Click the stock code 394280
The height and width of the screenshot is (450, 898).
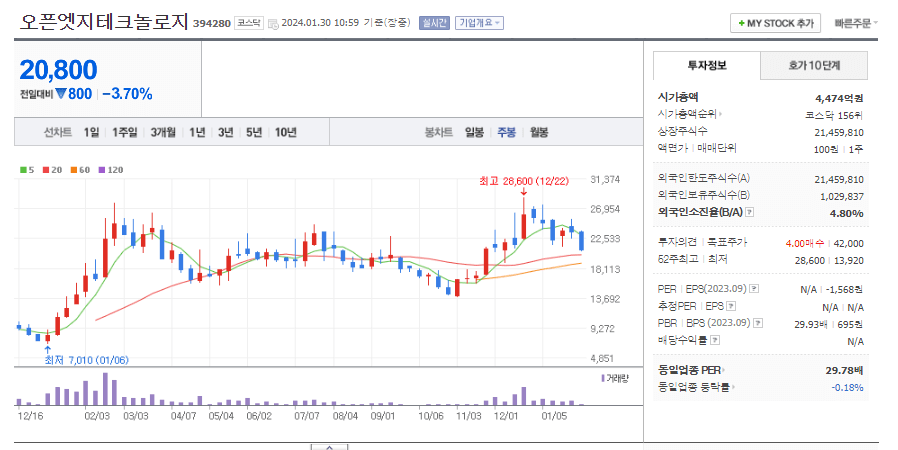212,23
